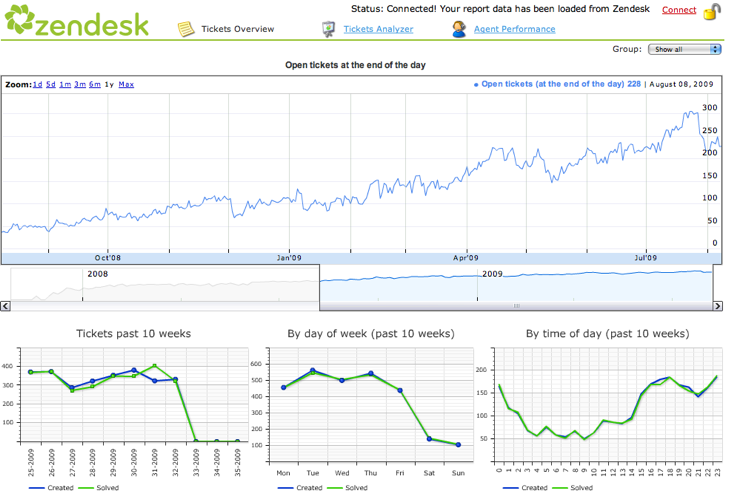Click the padlock icon beside Connect
Screen dimensions: 729x494
pos(711,11)
